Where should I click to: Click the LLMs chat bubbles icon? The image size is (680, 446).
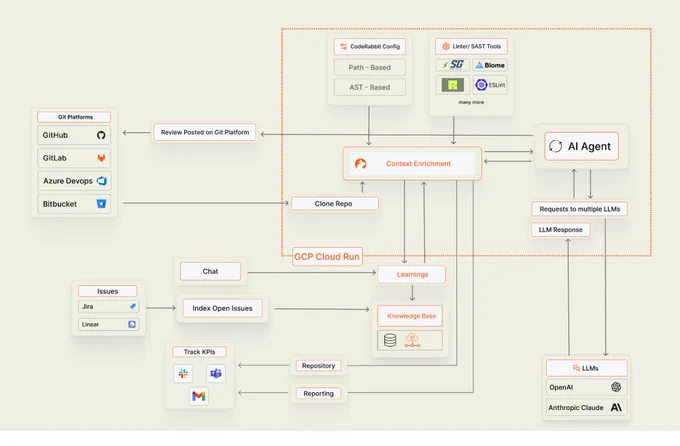(x=576, y=368)
